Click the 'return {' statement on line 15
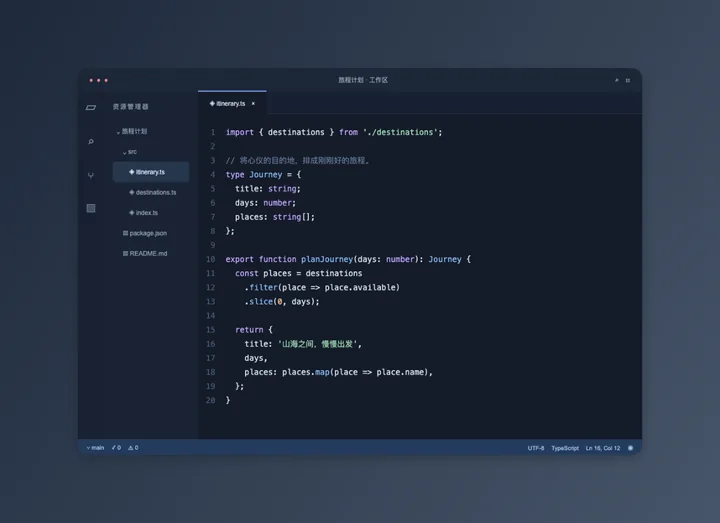720x523 pixels. coord(254,330)
